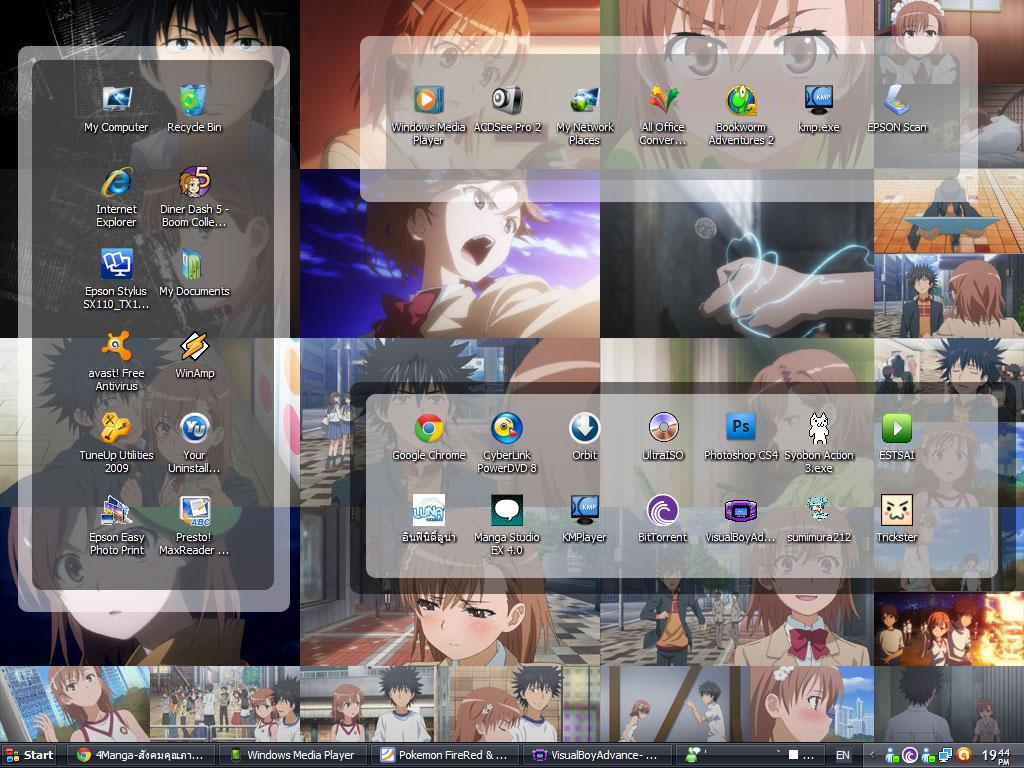The width and height of the screenshot is (1024, 768).
Task: Open Diner Dash 5 Boom game icon
Action: (x=194, y=197)
